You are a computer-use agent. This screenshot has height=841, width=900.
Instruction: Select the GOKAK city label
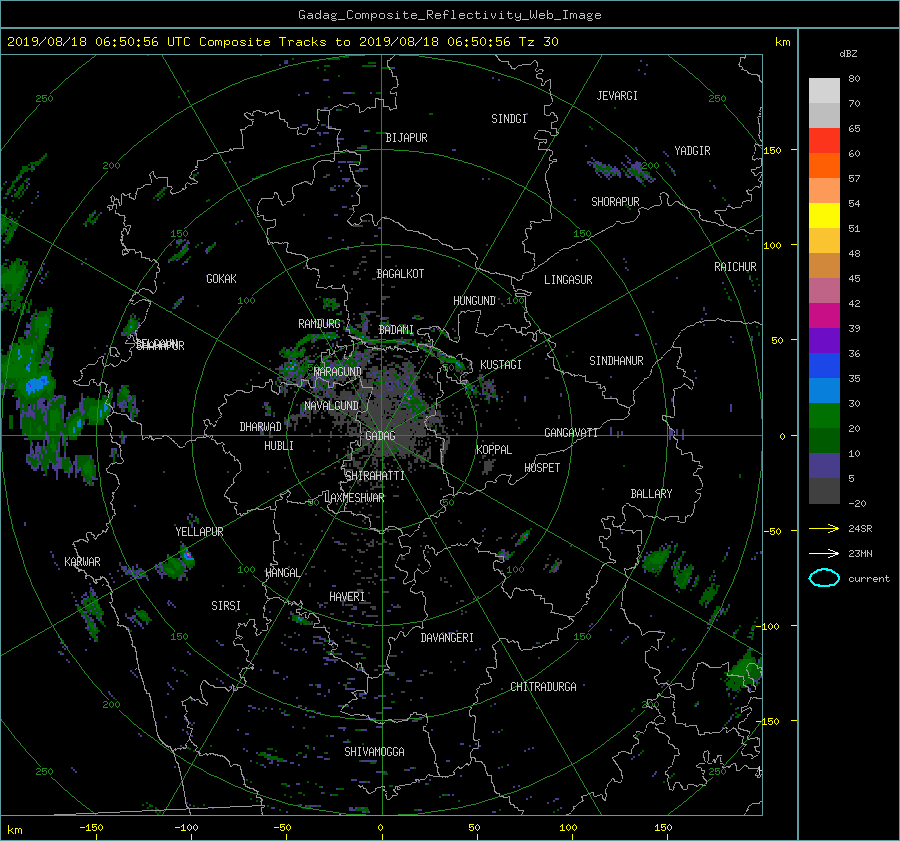point(221,279)
